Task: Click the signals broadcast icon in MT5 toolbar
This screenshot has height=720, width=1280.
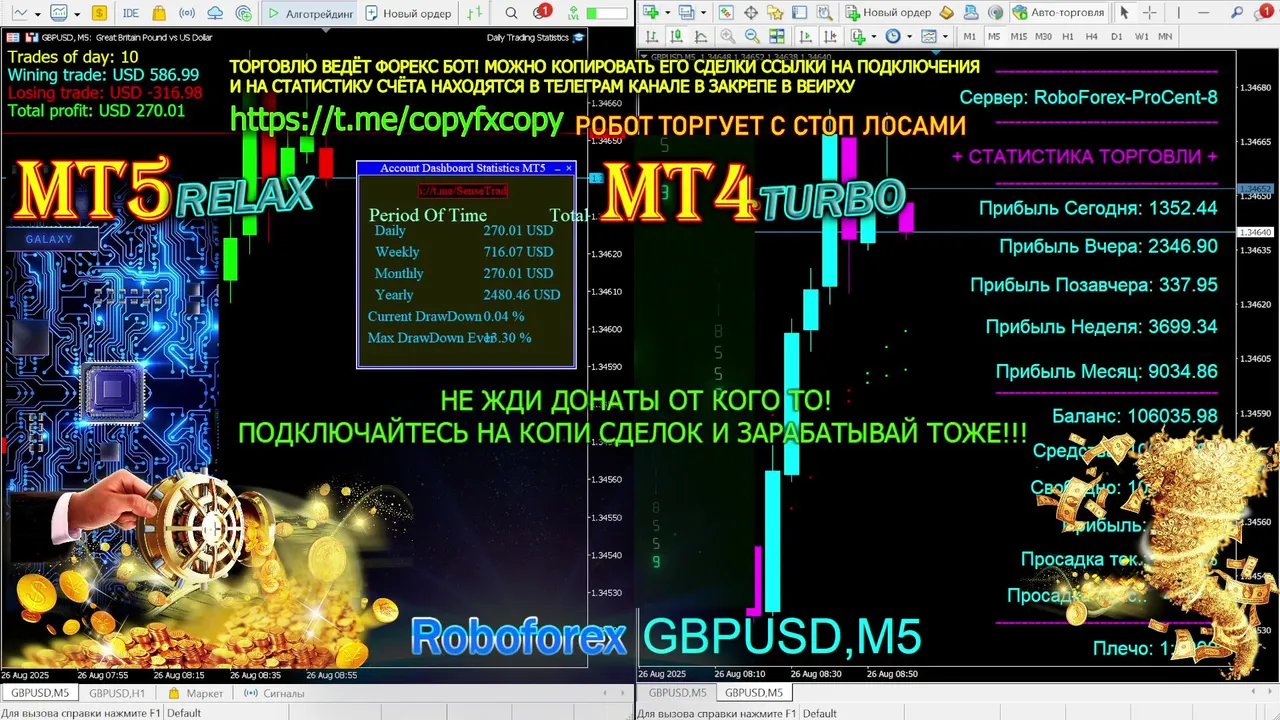Action: pos(187,13)
